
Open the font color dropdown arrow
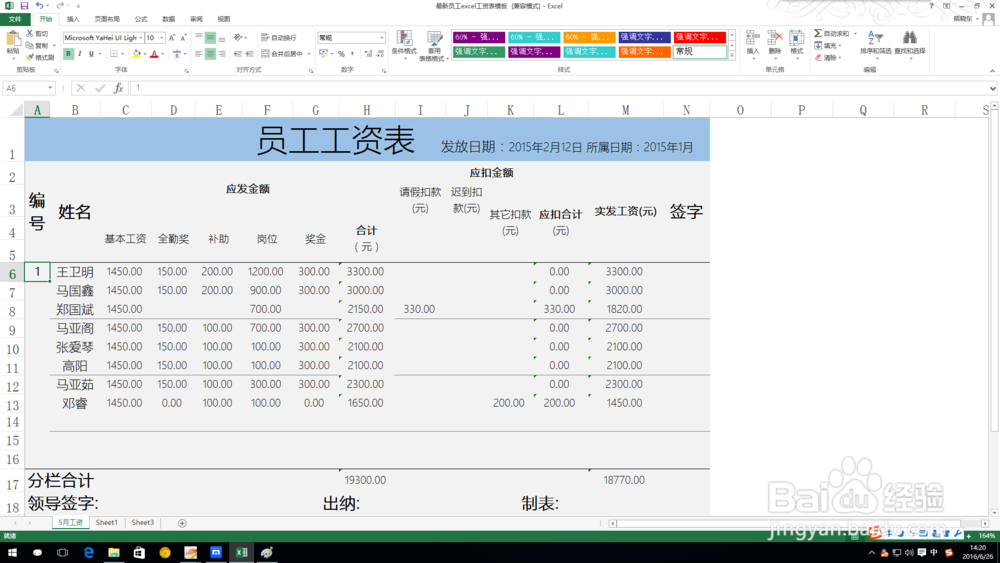pos(163,54)
